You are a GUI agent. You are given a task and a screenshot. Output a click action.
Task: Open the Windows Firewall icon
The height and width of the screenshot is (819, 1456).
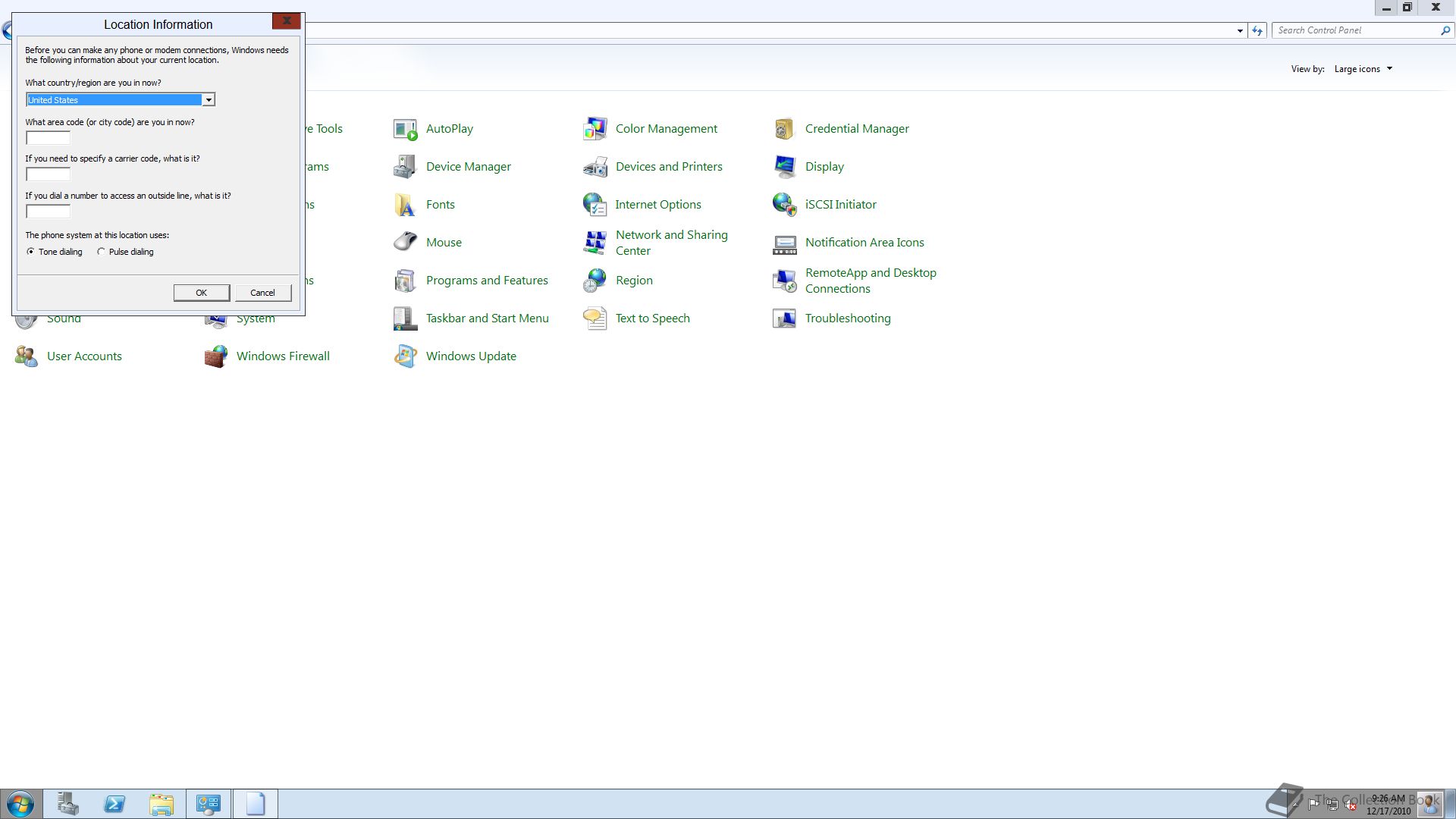click(x=215, y=356)
